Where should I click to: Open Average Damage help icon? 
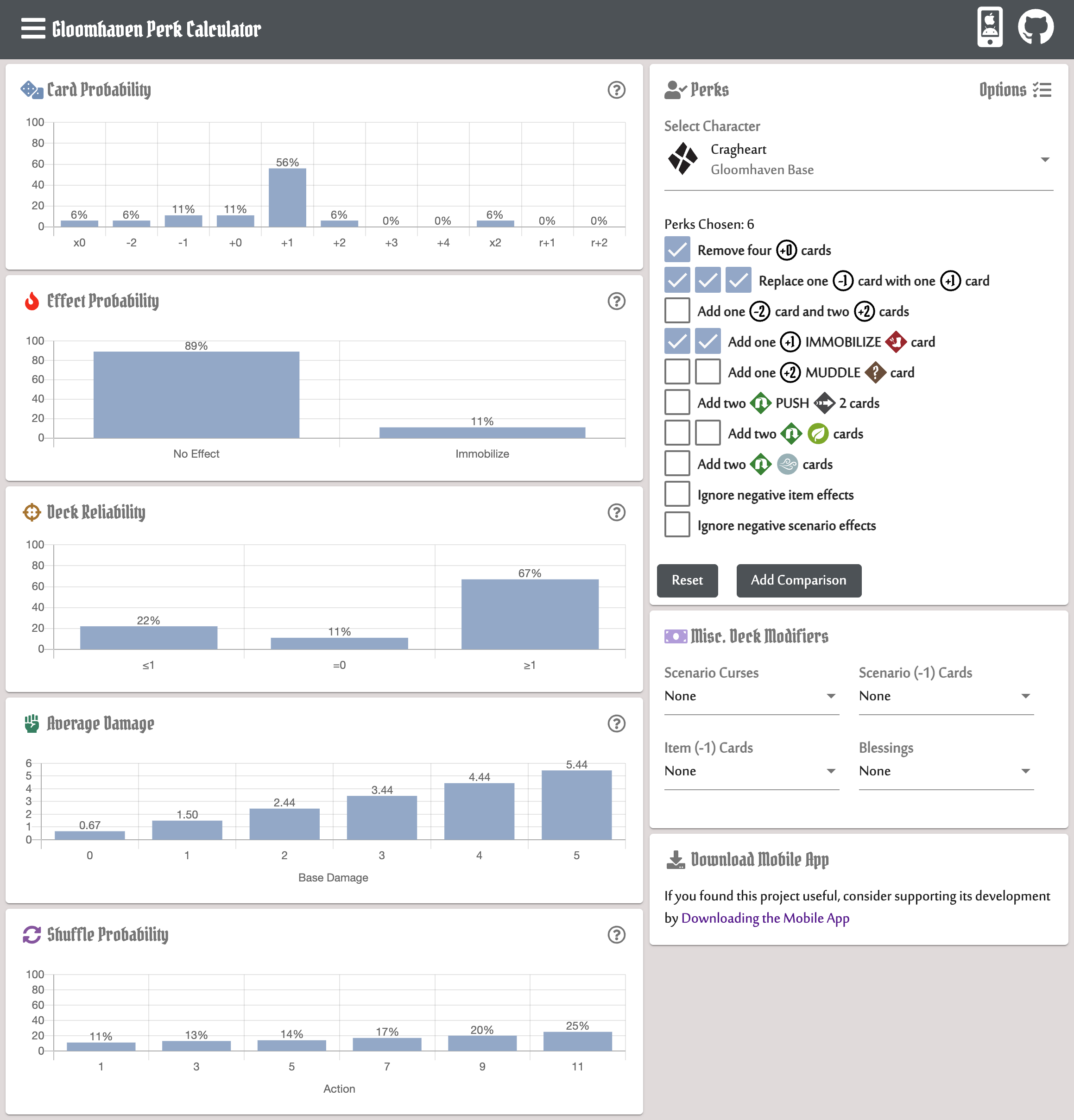click(616, 724)
